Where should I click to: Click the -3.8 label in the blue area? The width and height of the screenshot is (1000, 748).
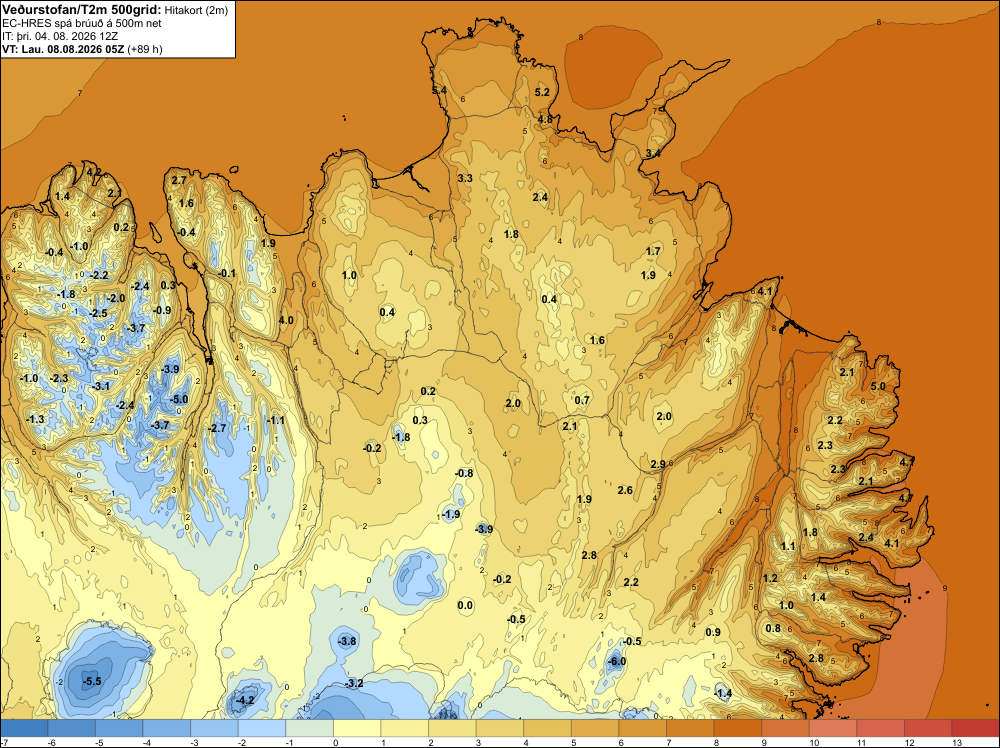click(x=347, y=641)
